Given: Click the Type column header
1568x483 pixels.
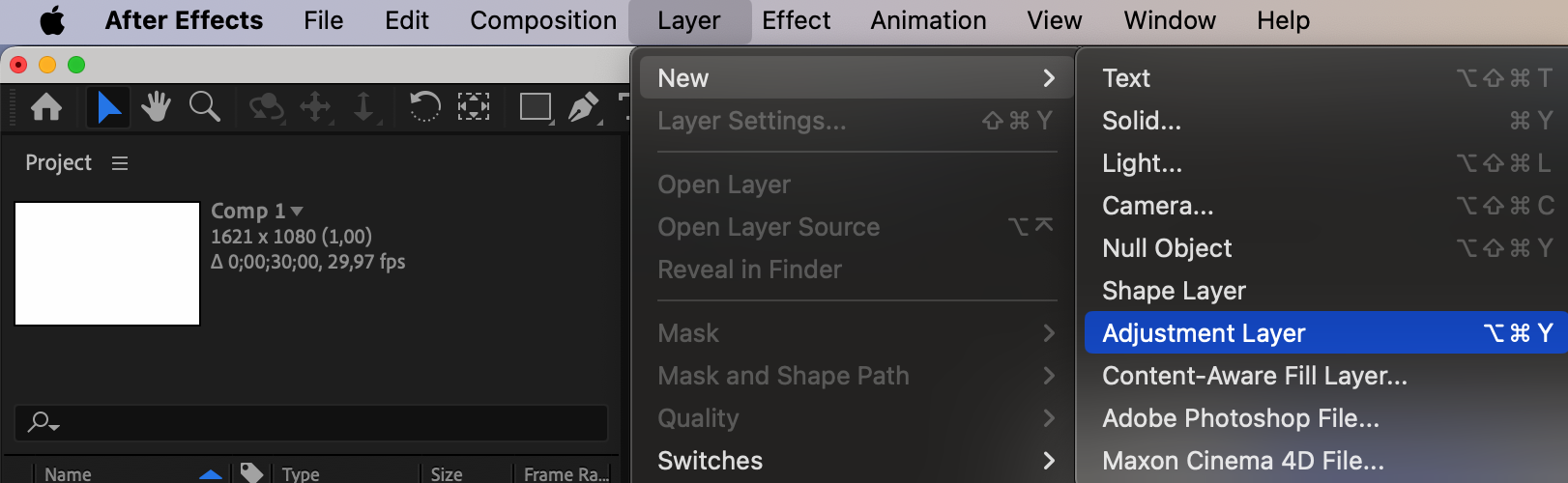Looking at the screenshot, I should click(301, 473).
